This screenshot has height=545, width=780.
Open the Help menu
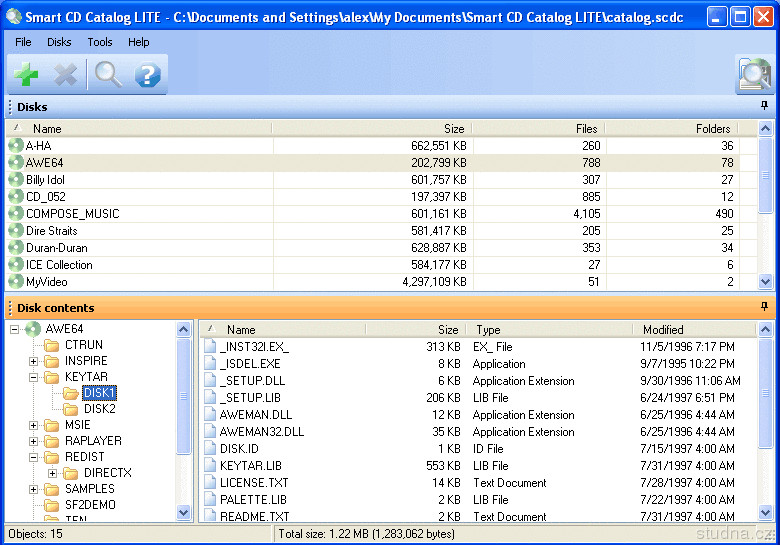pos(139,42)
